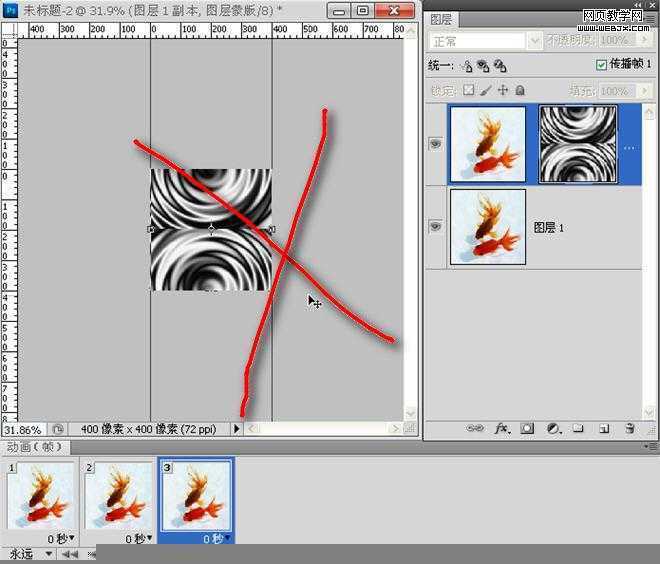Click canvas vertical scrollbar down arrow
Viewport: 660px width, 564px height.
410,413
